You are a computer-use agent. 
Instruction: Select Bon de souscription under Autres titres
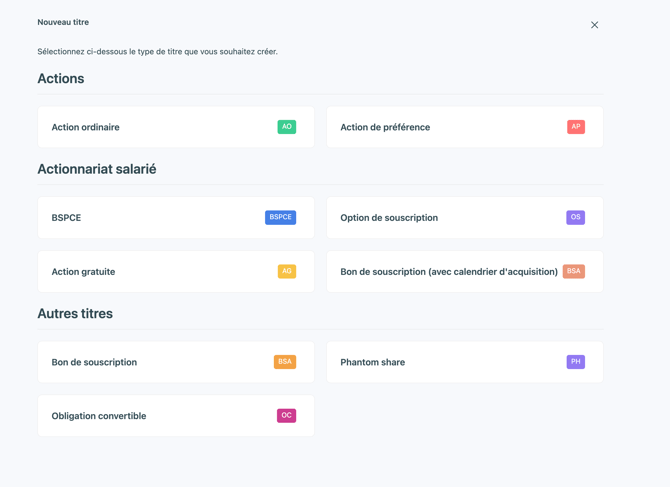176,362
